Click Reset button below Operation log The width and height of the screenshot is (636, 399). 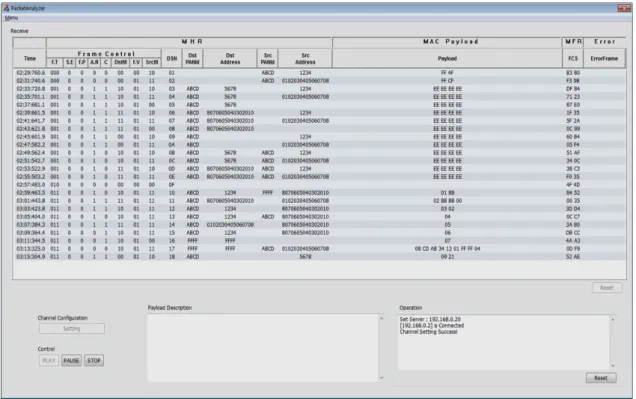[601, 378]
